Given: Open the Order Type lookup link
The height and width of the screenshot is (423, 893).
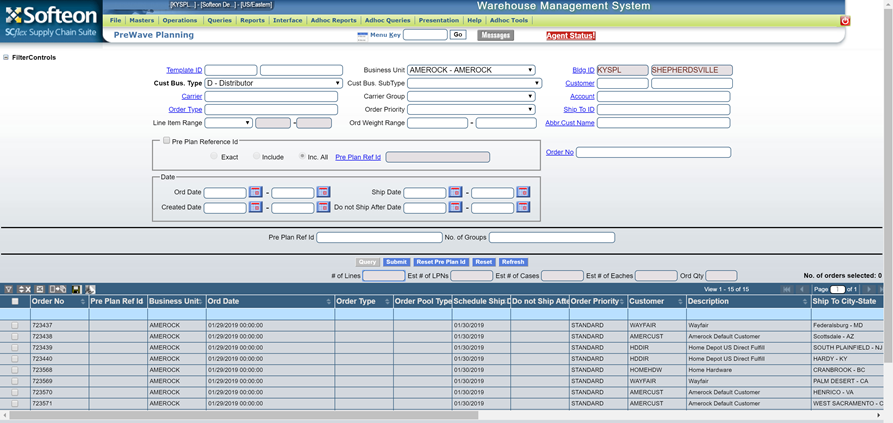Looking at the screenshot, I should pyautogui.click(x=185, y=109).
